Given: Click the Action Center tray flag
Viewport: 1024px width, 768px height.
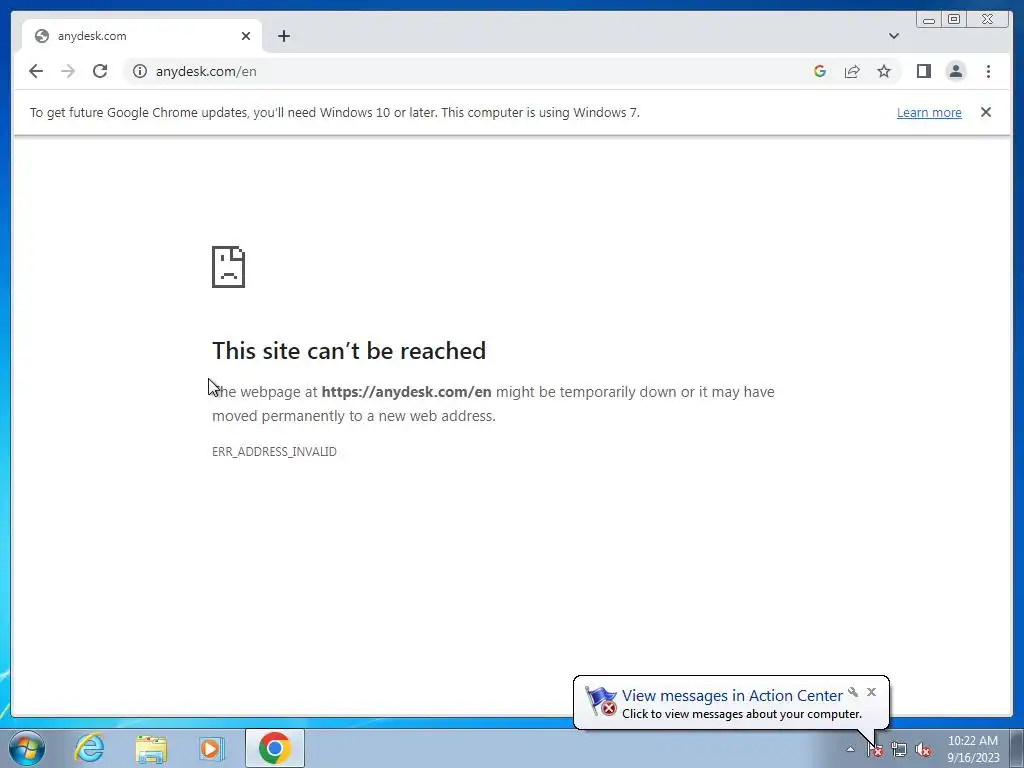Looking at the screenshot, I should [x=874, y=750].
